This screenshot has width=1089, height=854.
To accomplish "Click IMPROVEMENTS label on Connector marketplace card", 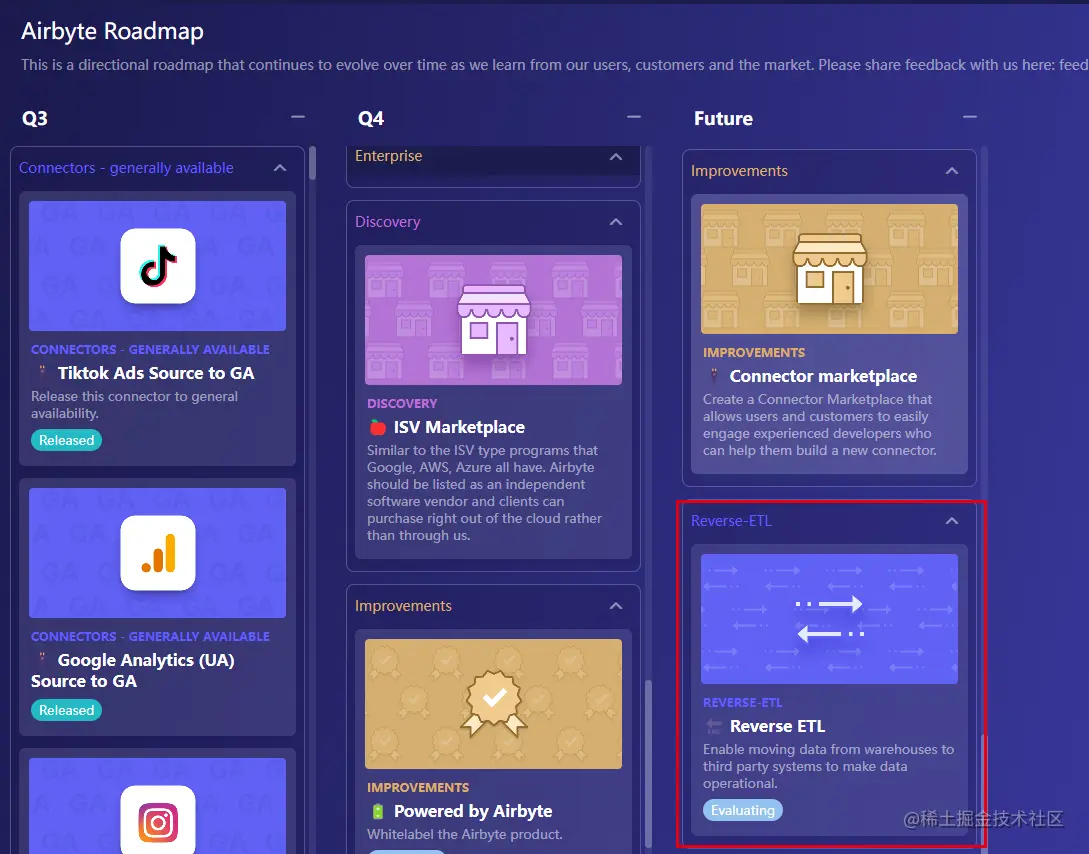I will coord(754,353).
